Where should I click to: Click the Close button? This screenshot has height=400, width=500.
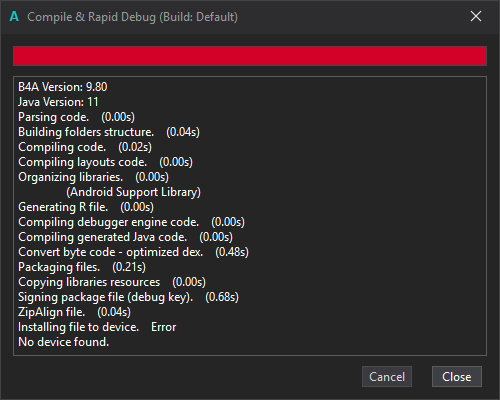click(x=457, y=377)
